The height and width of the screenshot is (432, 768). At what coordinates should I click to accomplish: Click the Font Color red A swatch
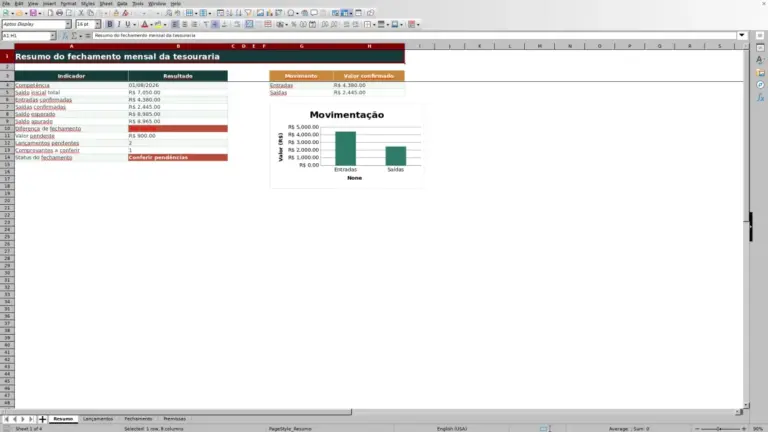(145, 24)
